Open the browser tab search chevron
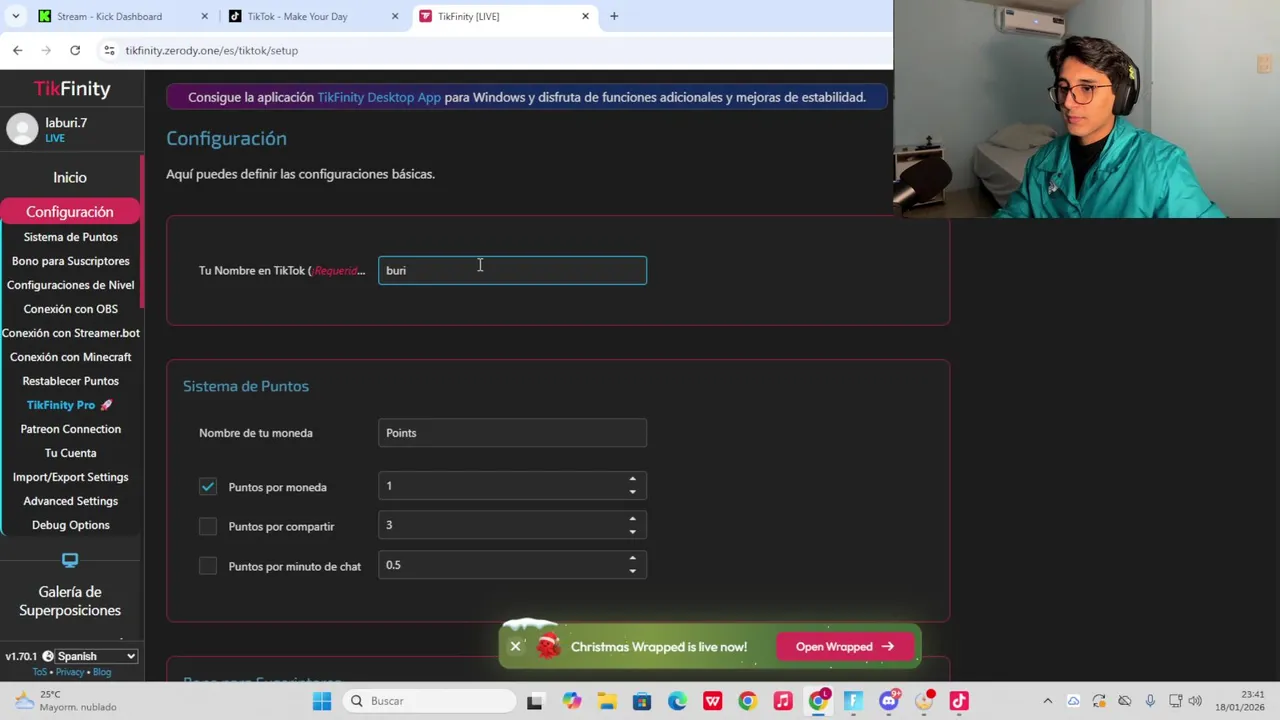This screenshot has height=720, width=1280. [15, 16]
